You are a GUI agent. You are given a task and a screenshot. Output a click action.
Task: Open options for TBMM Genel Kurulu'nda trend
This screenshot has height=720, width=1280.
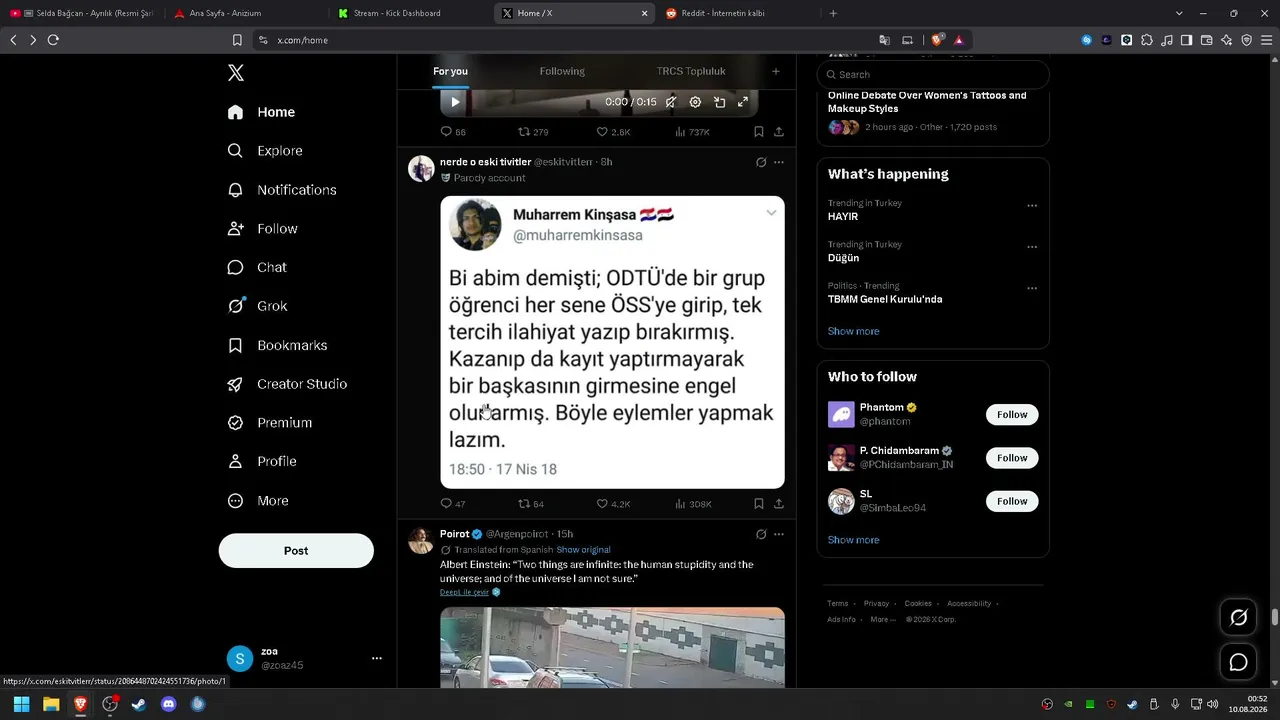click(x=1032, y=288)
